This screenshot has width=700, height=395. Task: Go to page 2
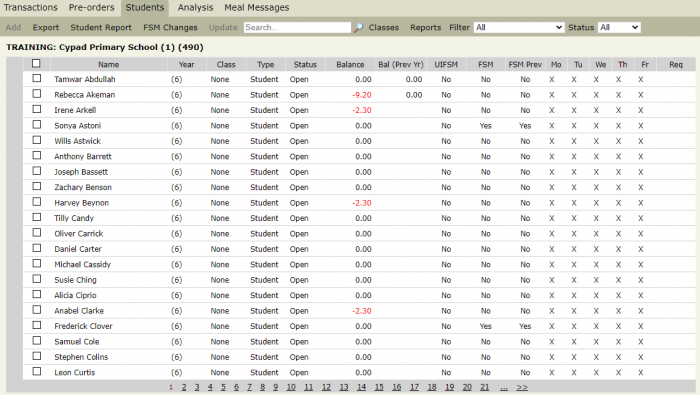click(x=184, y=387)
